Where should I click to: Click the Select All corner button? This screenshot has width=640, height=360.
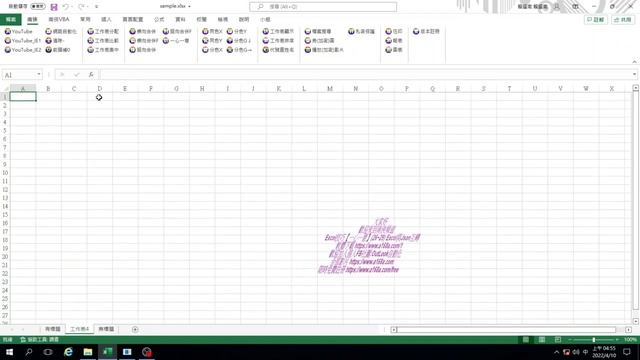[5, 89]
